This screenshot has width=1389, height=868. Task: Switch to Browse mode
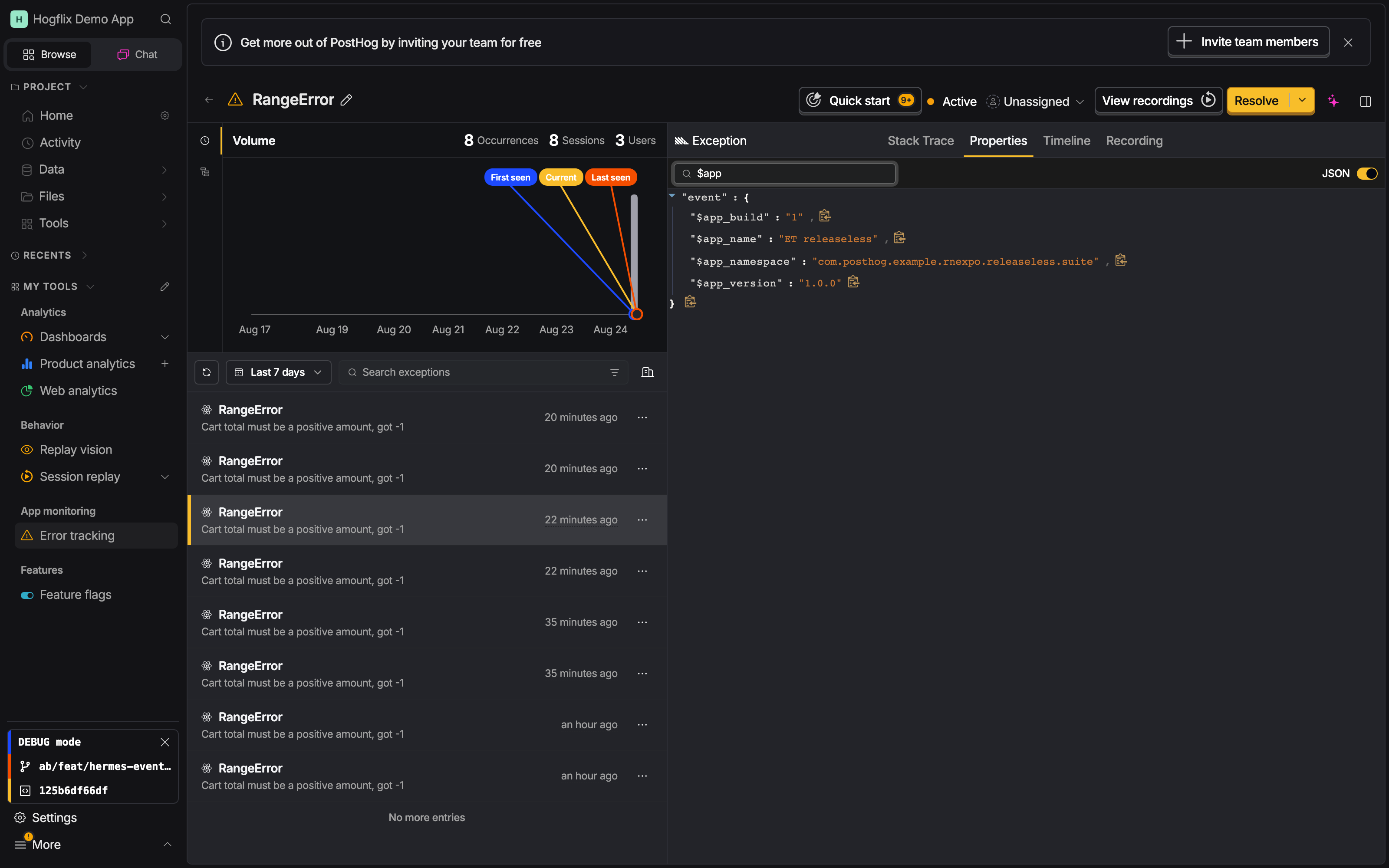click(49, 55)
